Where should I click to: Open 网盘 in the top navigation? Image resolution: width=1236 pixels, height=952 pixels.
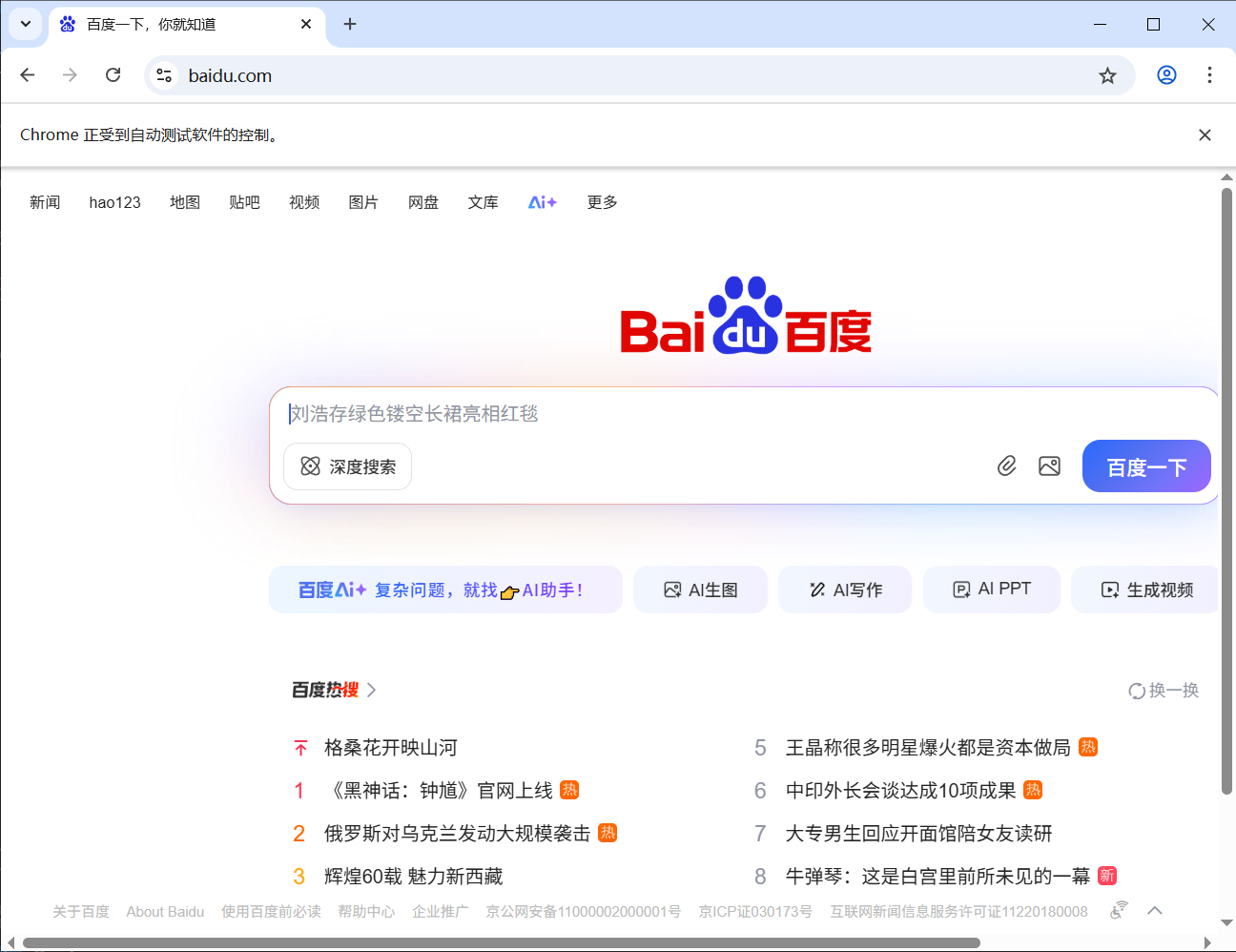423,202
